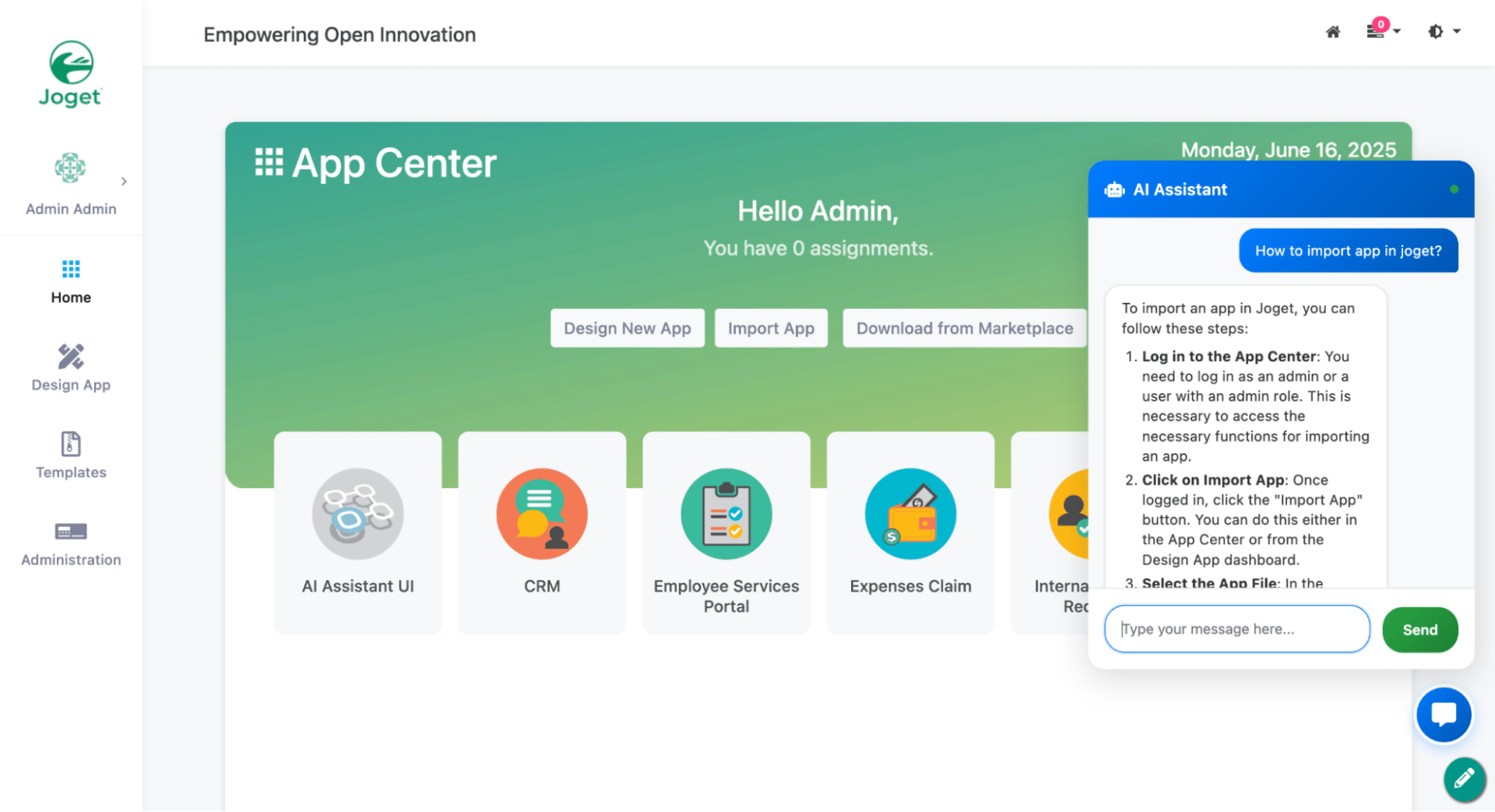Click the Design New App button
Screen dimensions: 1495x812
pyautogui.click(x=627, y=329)
